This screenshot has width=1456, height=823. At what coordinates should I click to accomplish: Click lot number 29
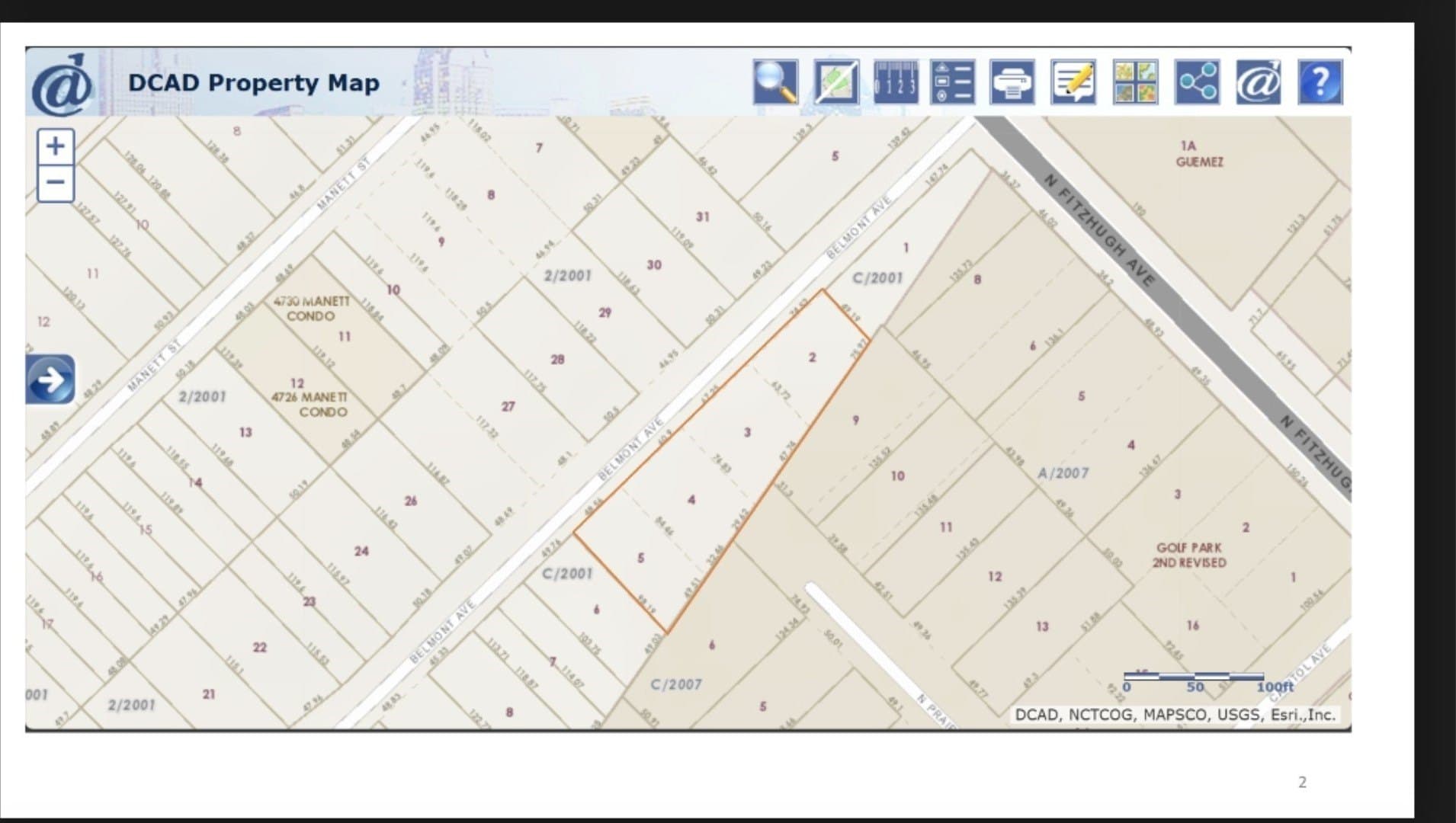point(605,312)
